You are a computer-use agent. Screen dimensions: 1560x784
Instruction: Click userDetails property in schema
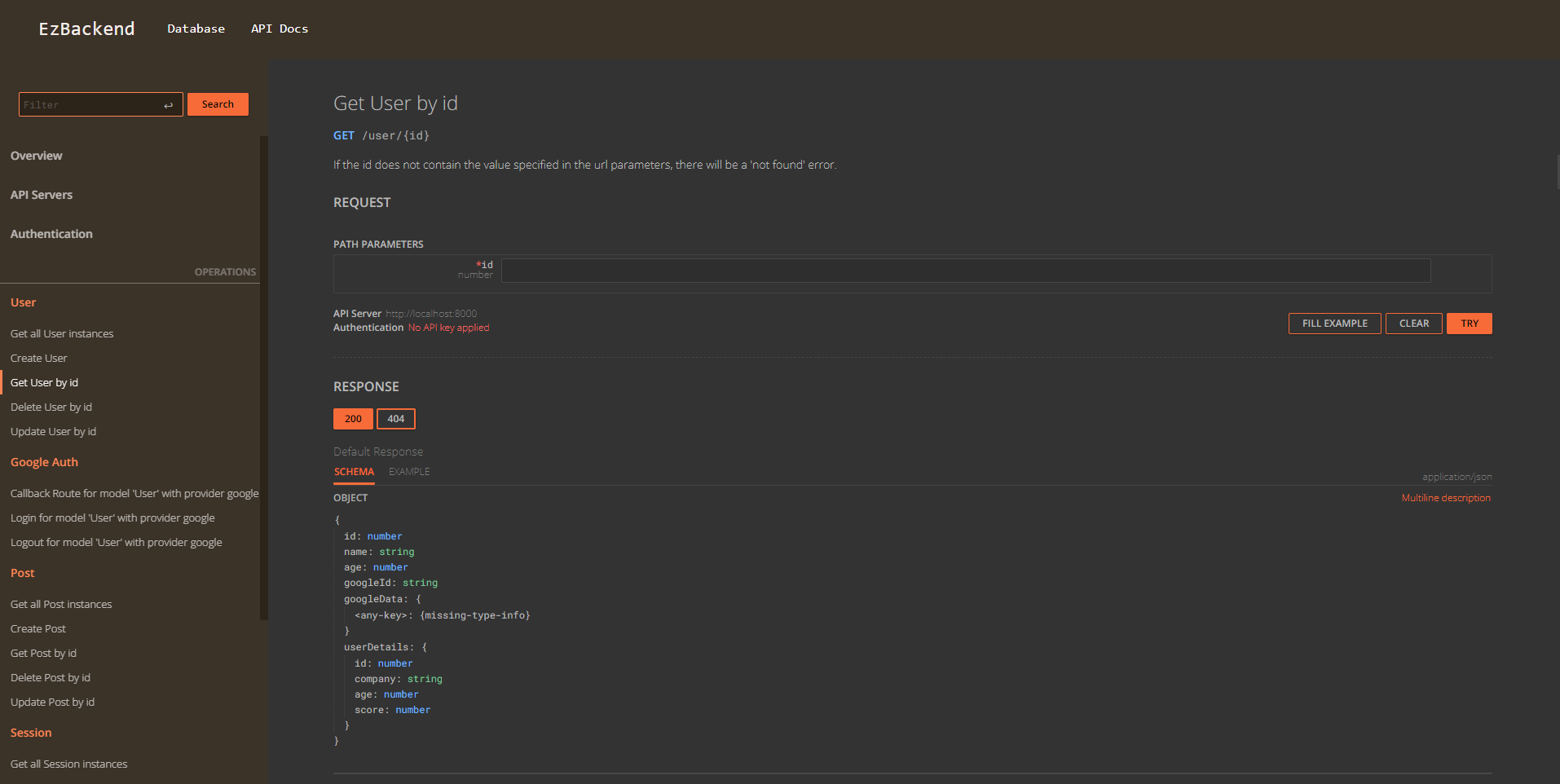point(376,647)
